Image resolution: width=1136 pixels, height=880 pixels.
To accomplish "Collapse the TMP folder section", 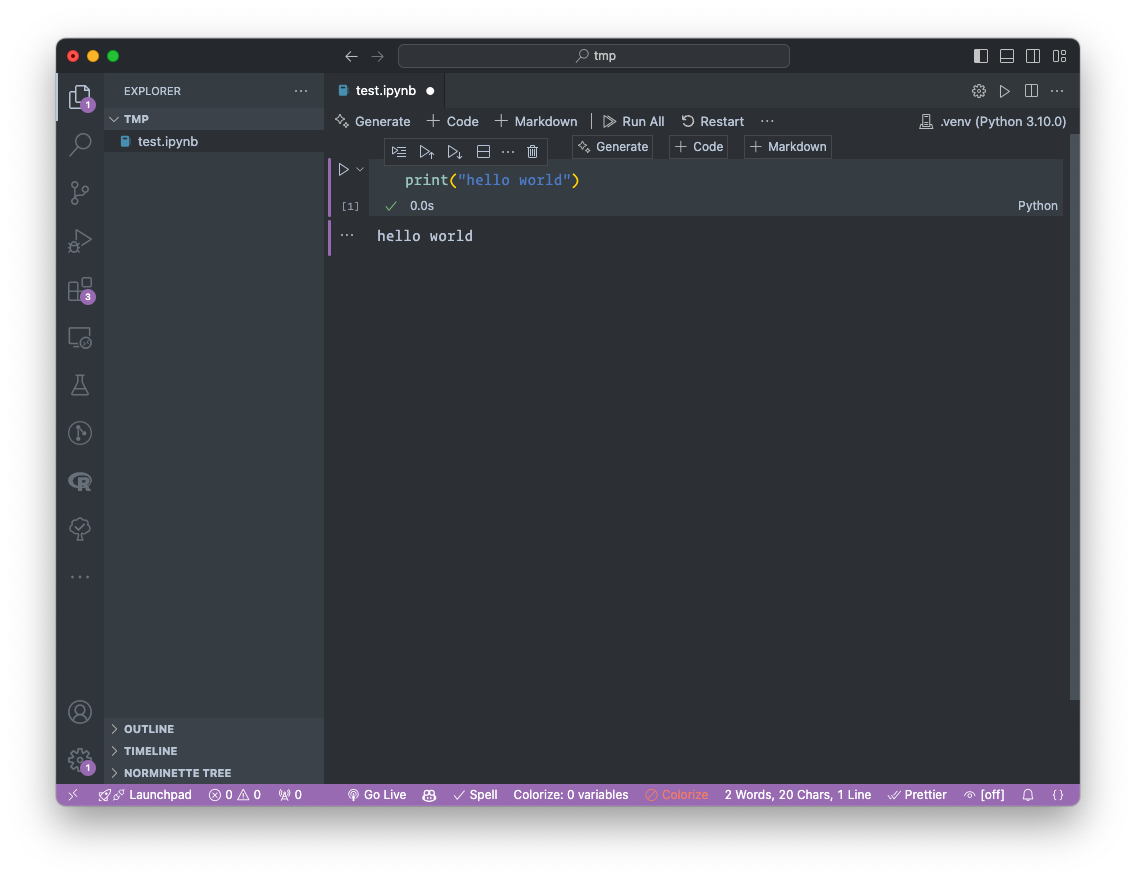I will point(214,119).
